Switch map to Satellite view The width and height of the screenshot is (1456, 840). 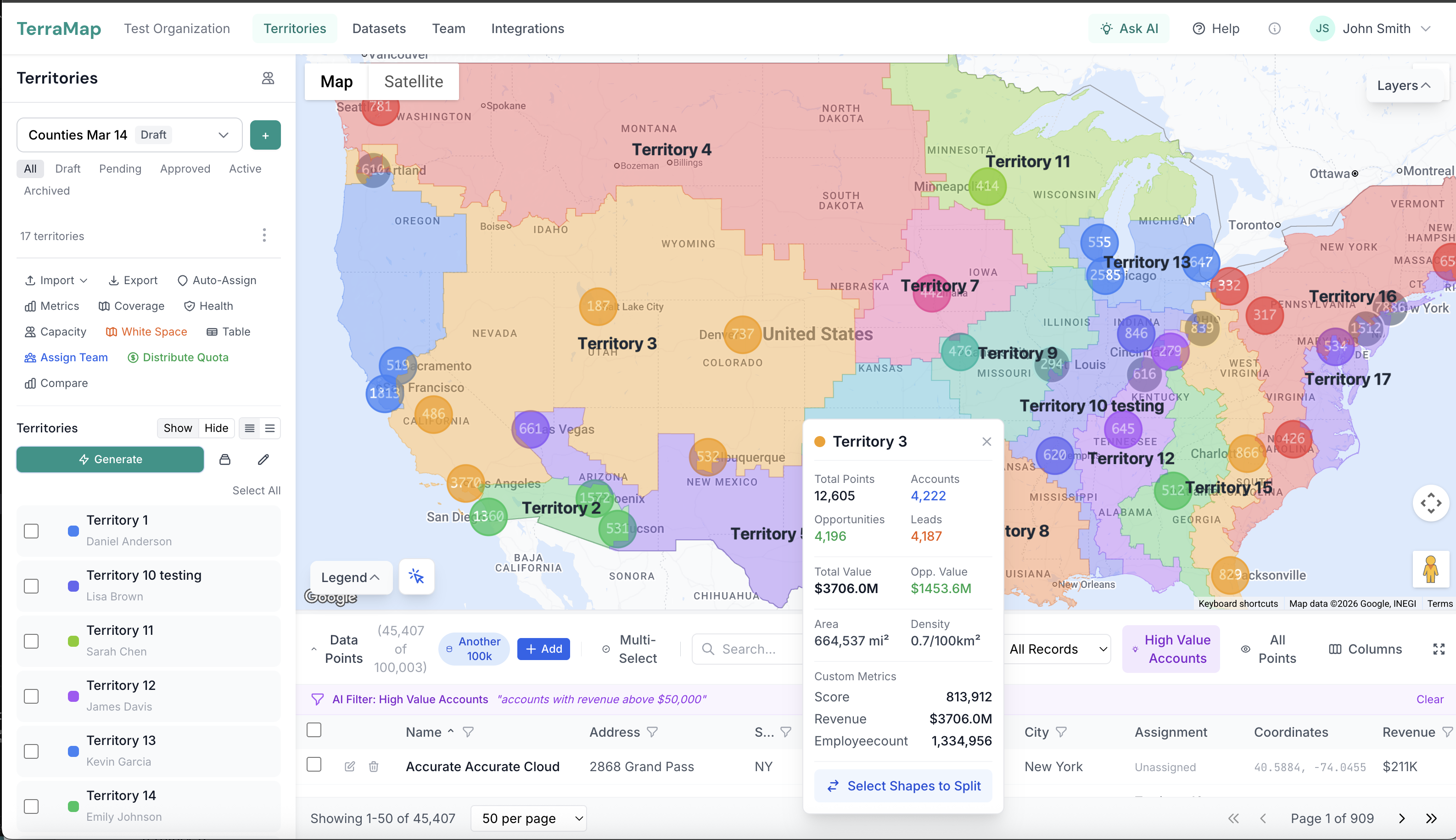click(414, 81)
